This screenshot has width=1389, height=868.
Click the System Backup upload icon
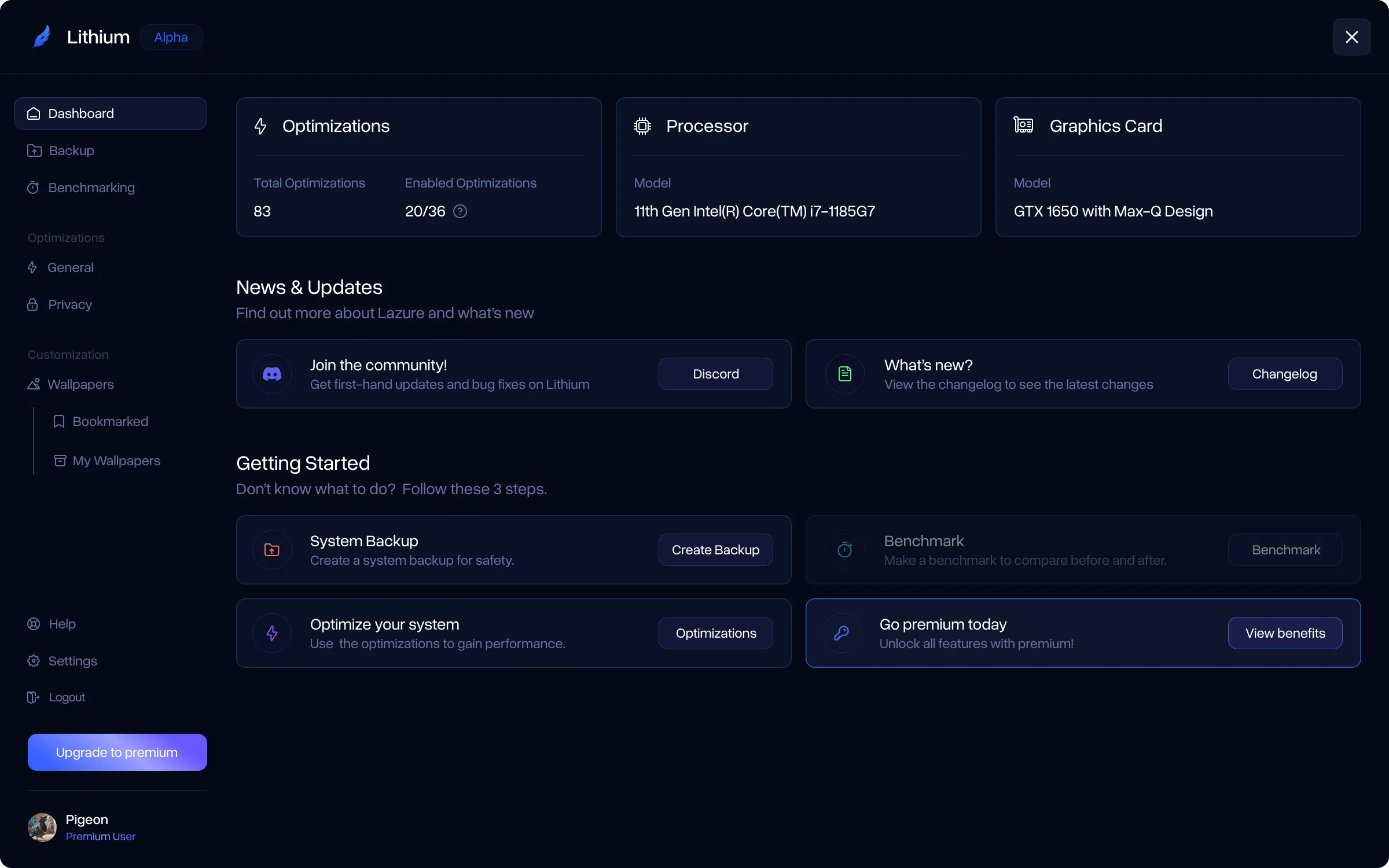(271, 549)
